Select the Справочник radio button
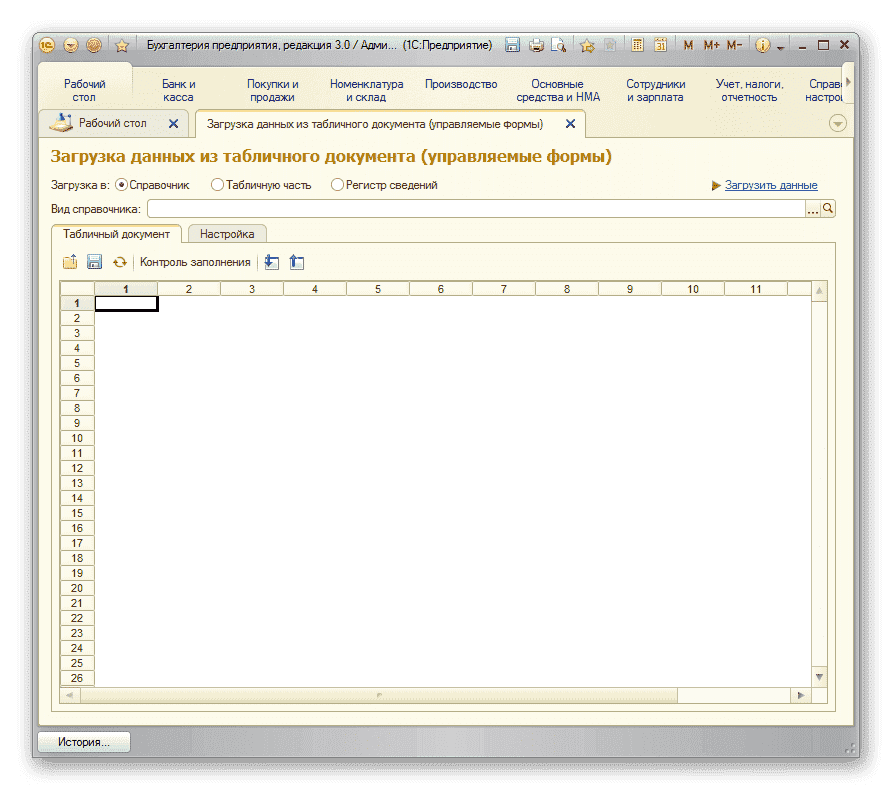 point(121,184)
